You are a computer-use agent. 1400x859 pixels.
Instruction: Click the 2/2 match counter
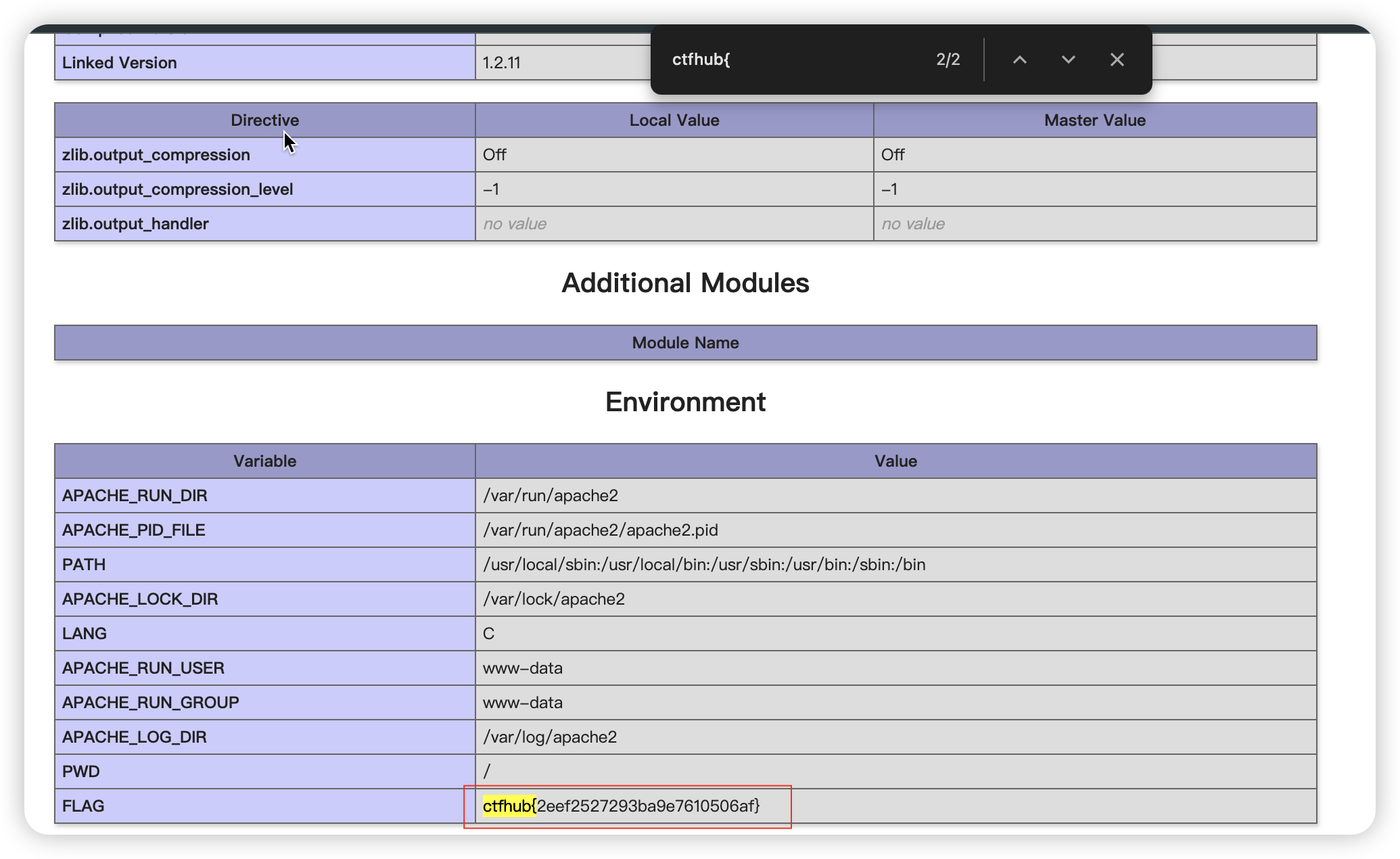click(948, 60)
